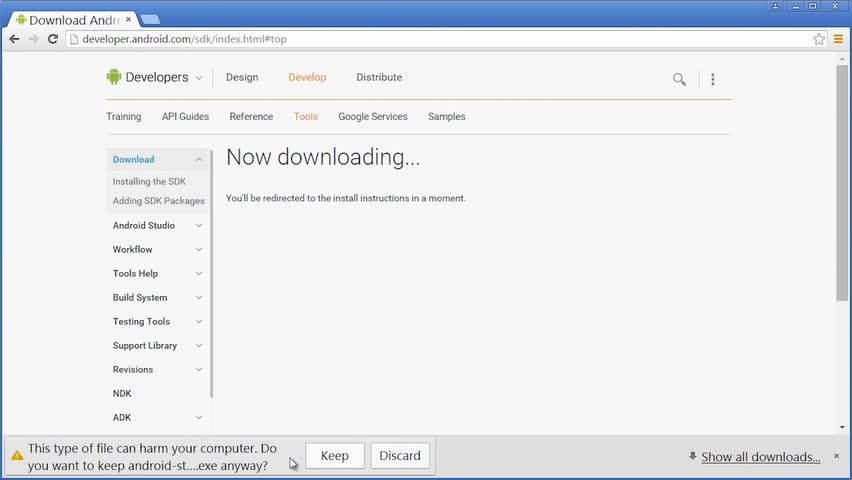852x480 pixels.
Task: Open Workflow sidebar item
Action: [133, 249]
